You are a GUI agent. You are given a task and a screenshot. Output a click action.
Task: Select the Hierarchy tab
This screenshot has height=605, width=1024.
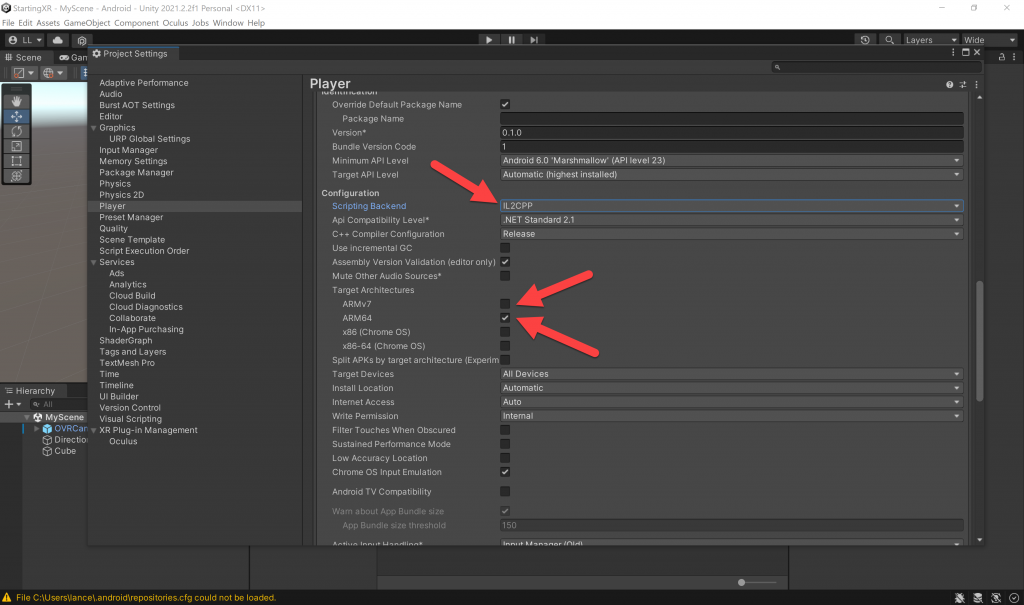pos(31,391)
